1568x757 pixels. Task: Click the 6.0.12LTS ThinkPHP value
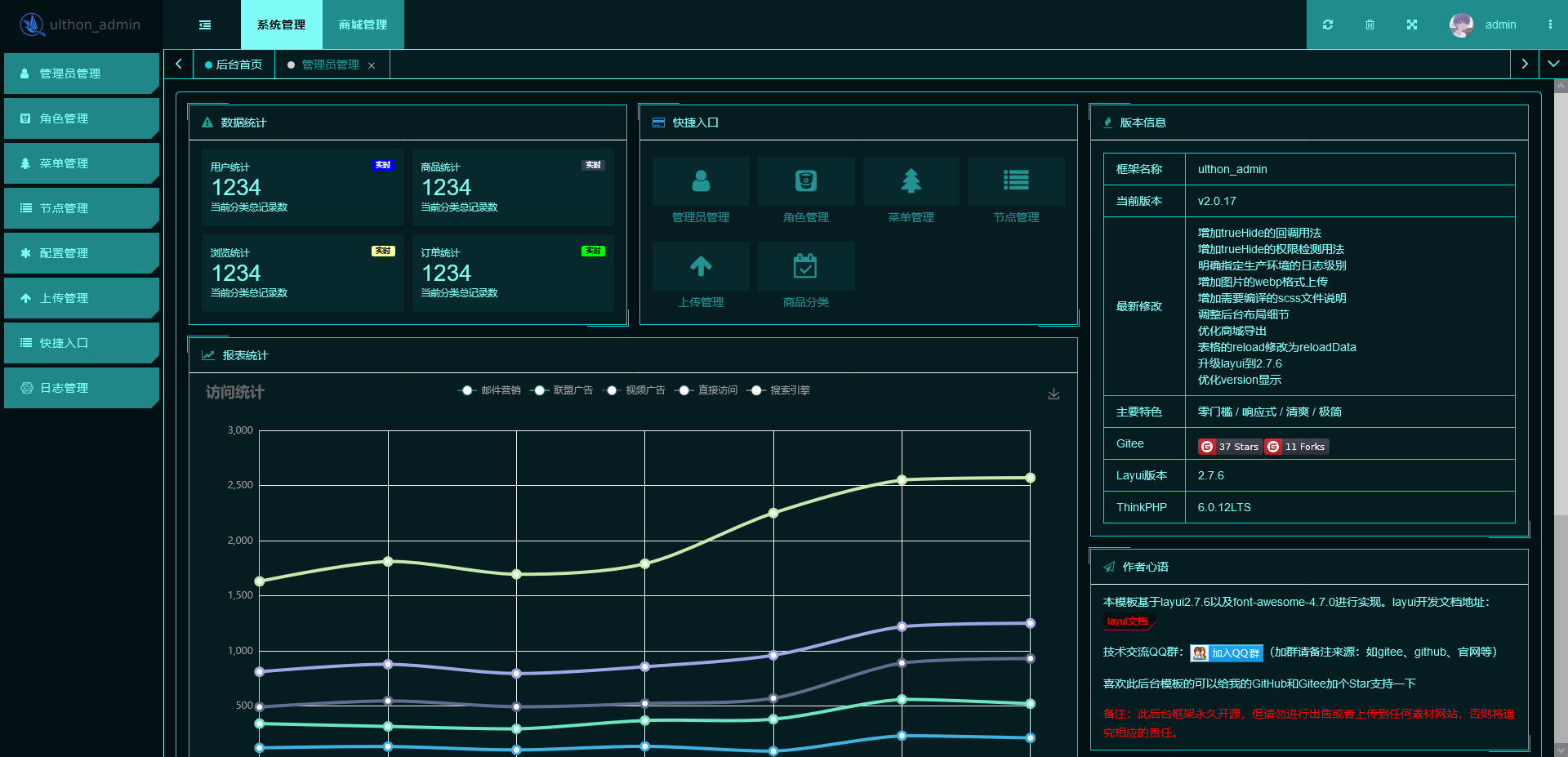(1224, 507)
